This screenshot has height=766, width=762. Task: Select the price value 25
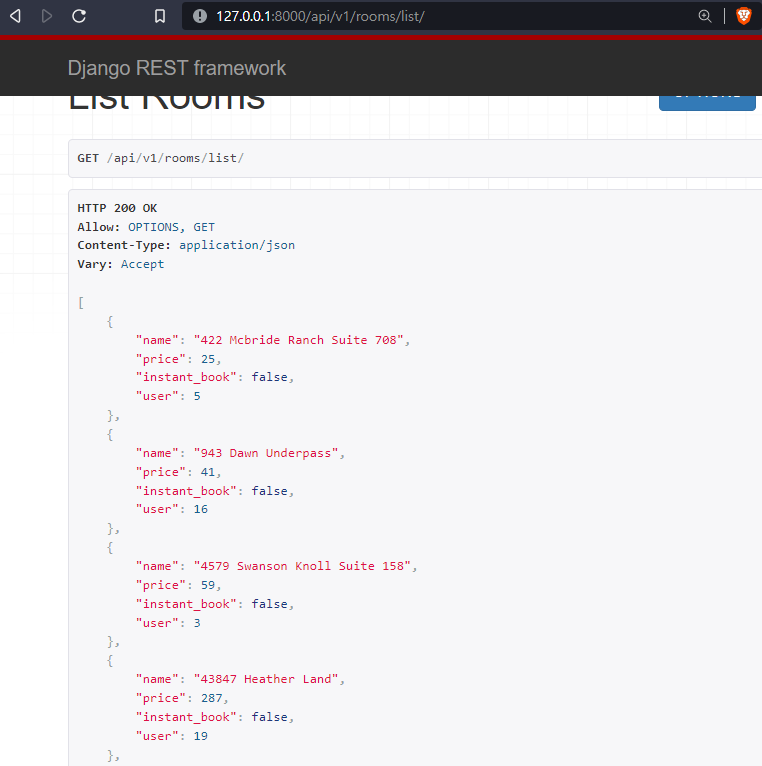click(208, 359)
